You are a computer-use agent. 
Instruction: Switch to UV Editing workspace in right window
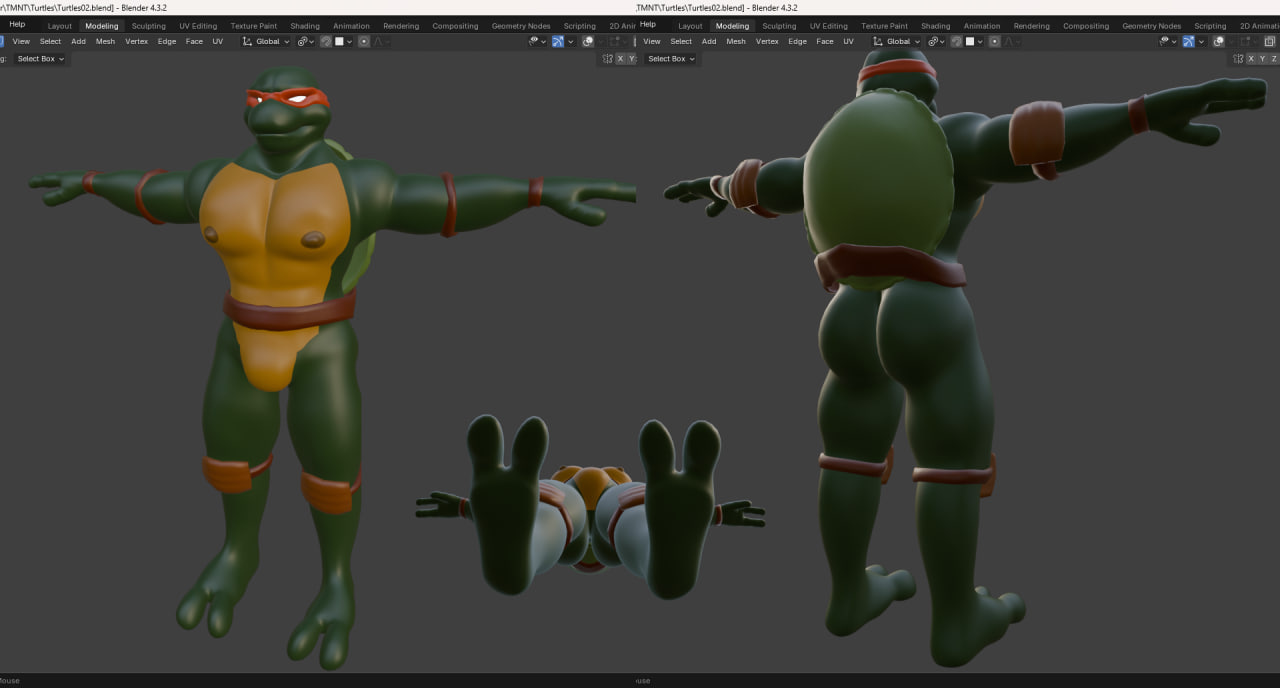click(829, 26)
